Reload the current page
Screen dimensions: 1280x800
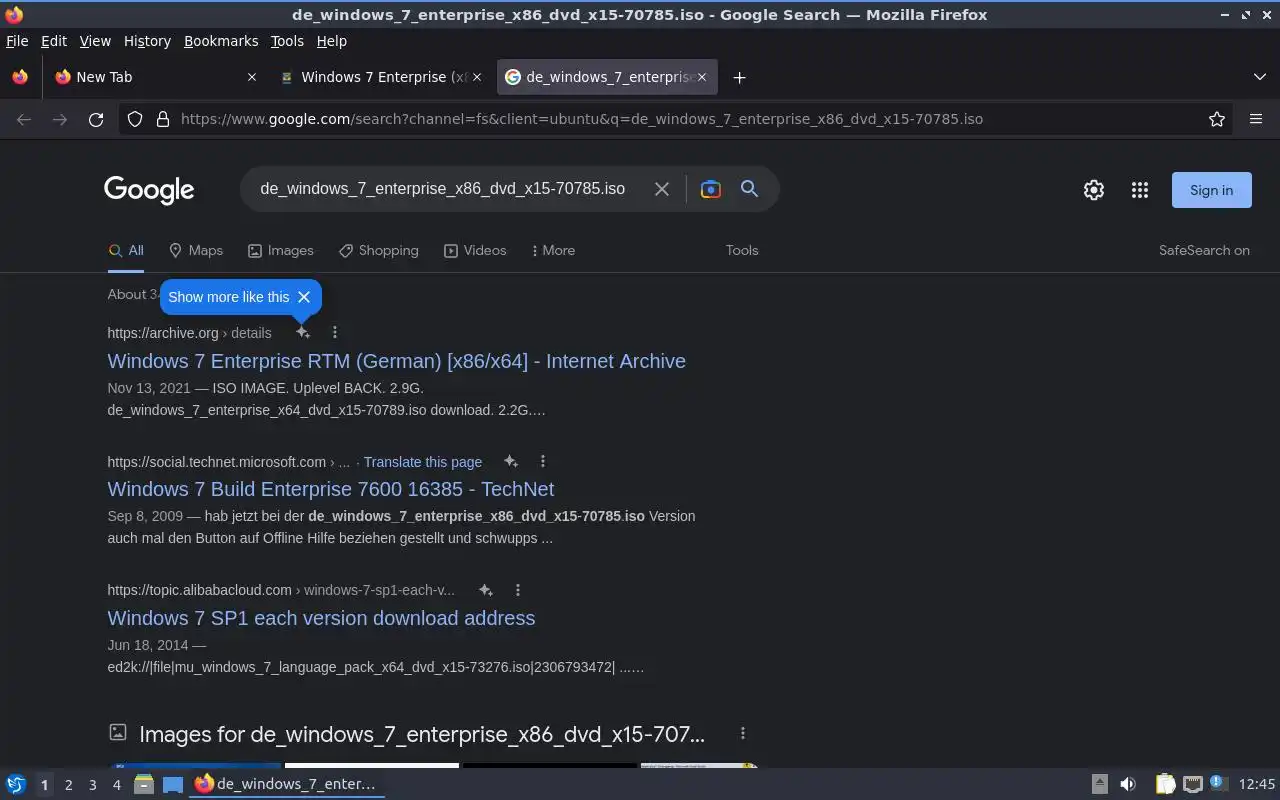(96, 119)
